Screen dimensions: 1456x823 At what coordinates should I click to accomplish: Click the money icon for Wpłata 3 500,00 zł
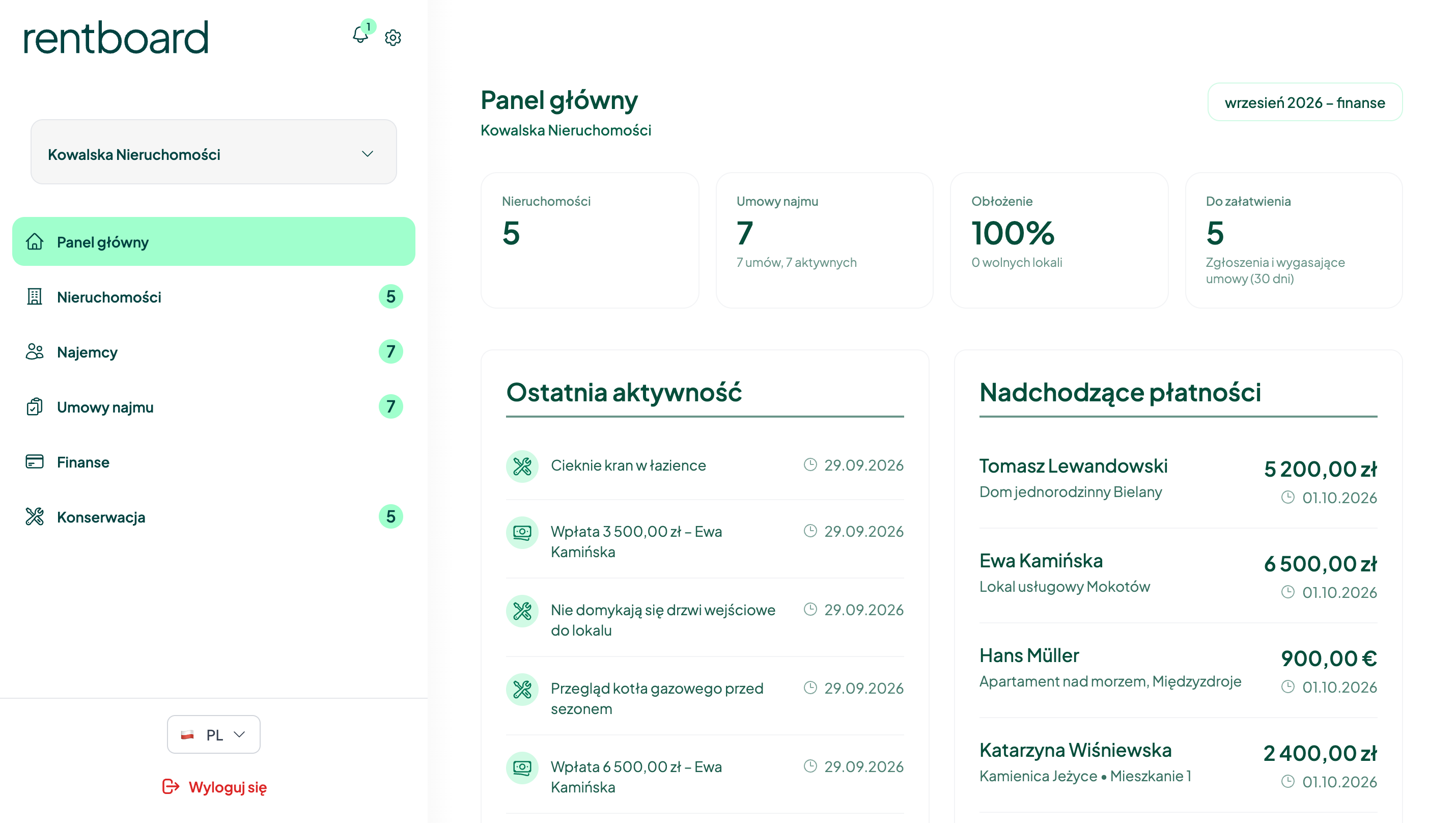(522, 533)
